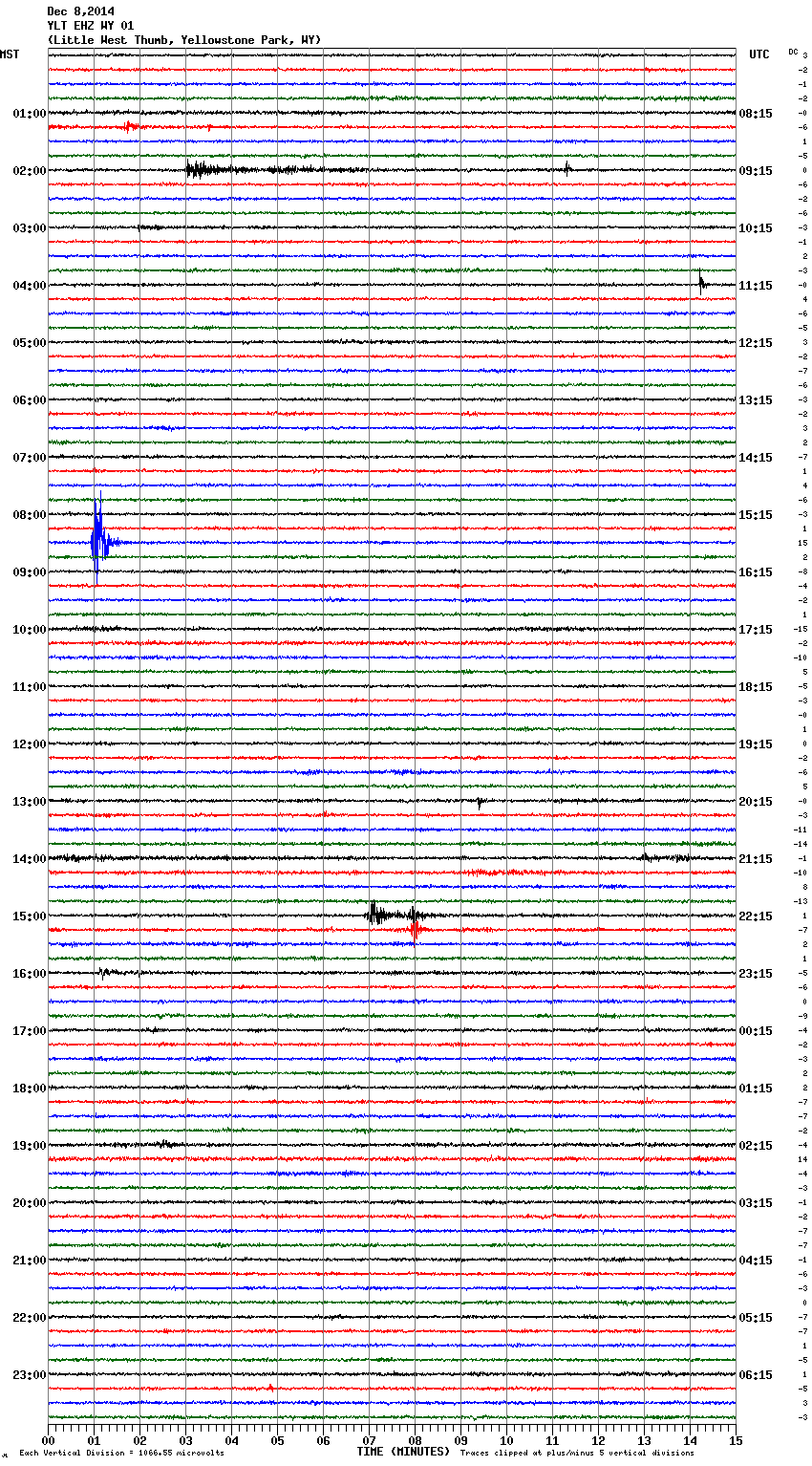The image size is (812, 1466).
Task: Click the 'UTC' time zone label
Action: click(x=759, y=54)
